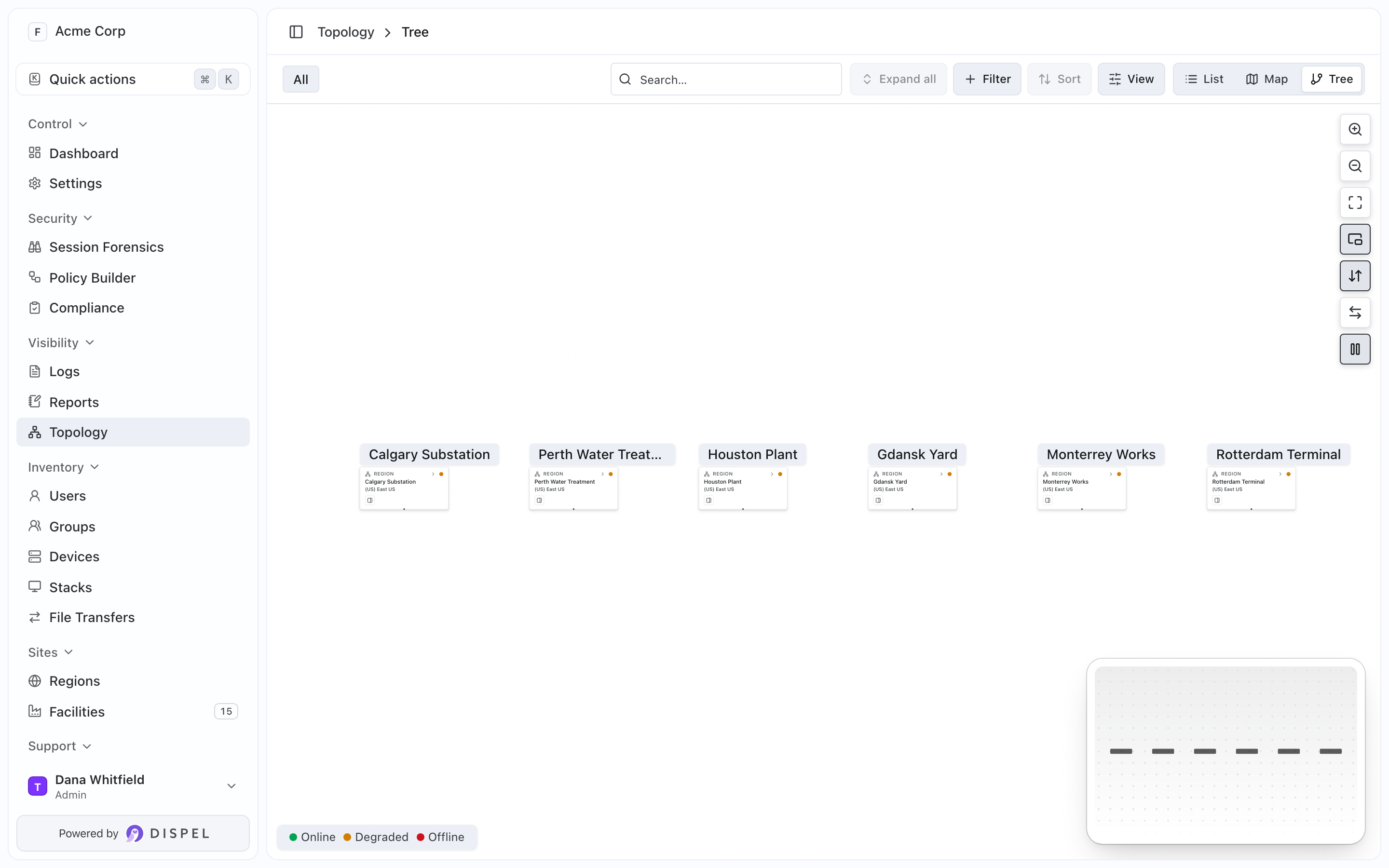Open Facilities page
Image resolution: width=1389 pixels, height=868 pixels.
pyautogui.click(x=133, y=712)
